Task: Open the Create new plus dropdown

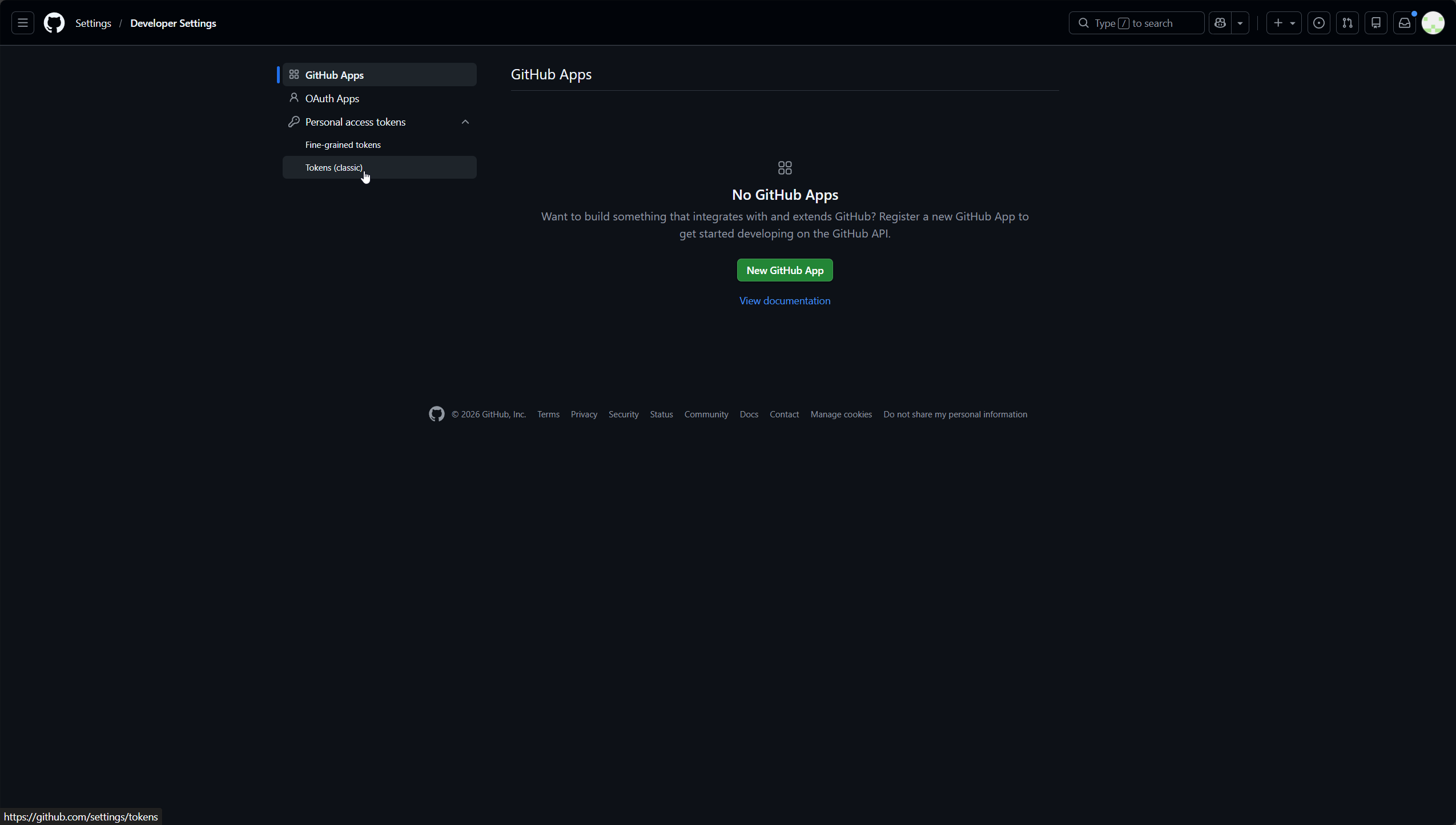Action: click(x=1284, y=23)
